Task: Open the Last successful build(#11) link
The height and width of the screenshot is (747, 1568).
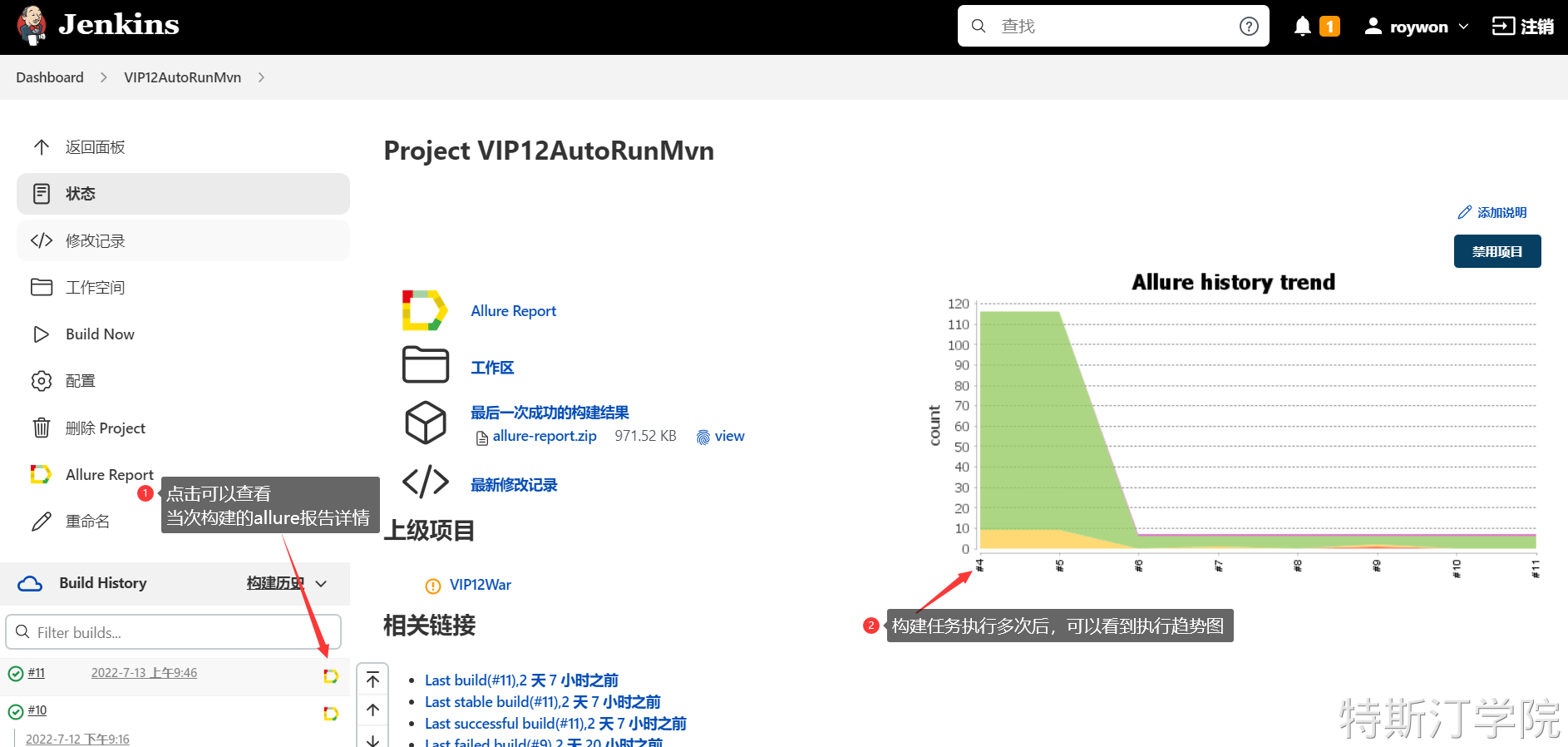Action: [x=555, y=724]
